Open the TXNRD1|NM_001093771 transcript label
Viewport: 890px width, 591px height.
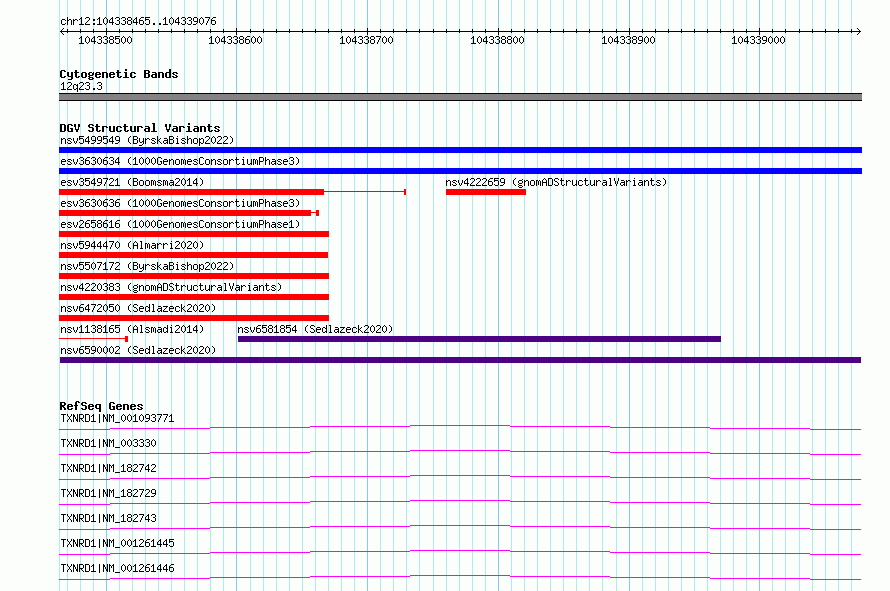click(x=117, y=418)
